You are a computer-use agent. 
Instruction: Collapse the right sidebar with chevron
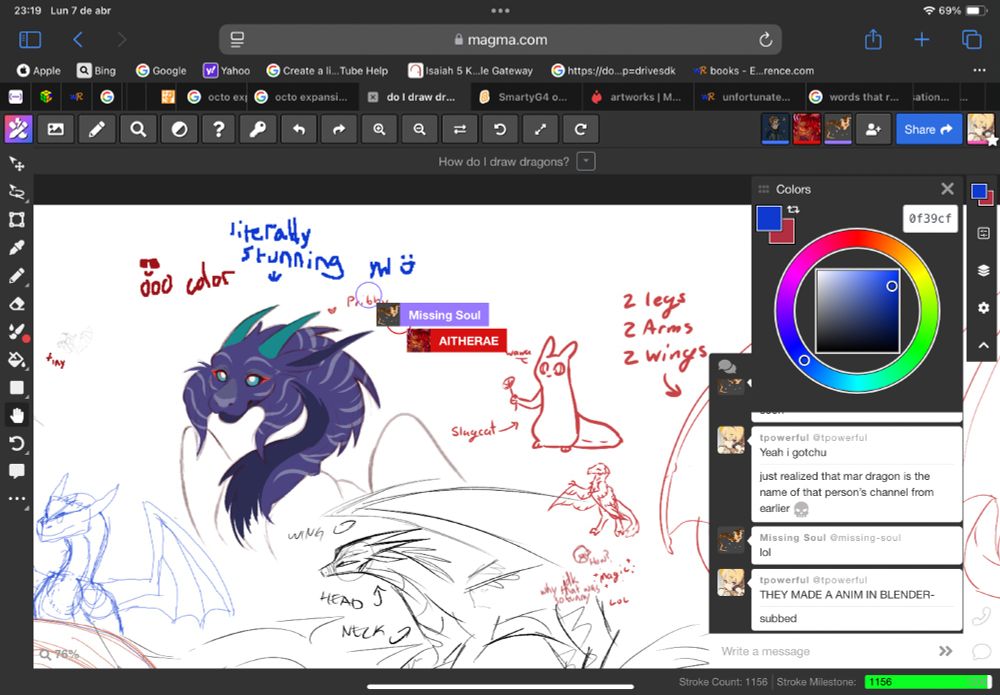983,346
